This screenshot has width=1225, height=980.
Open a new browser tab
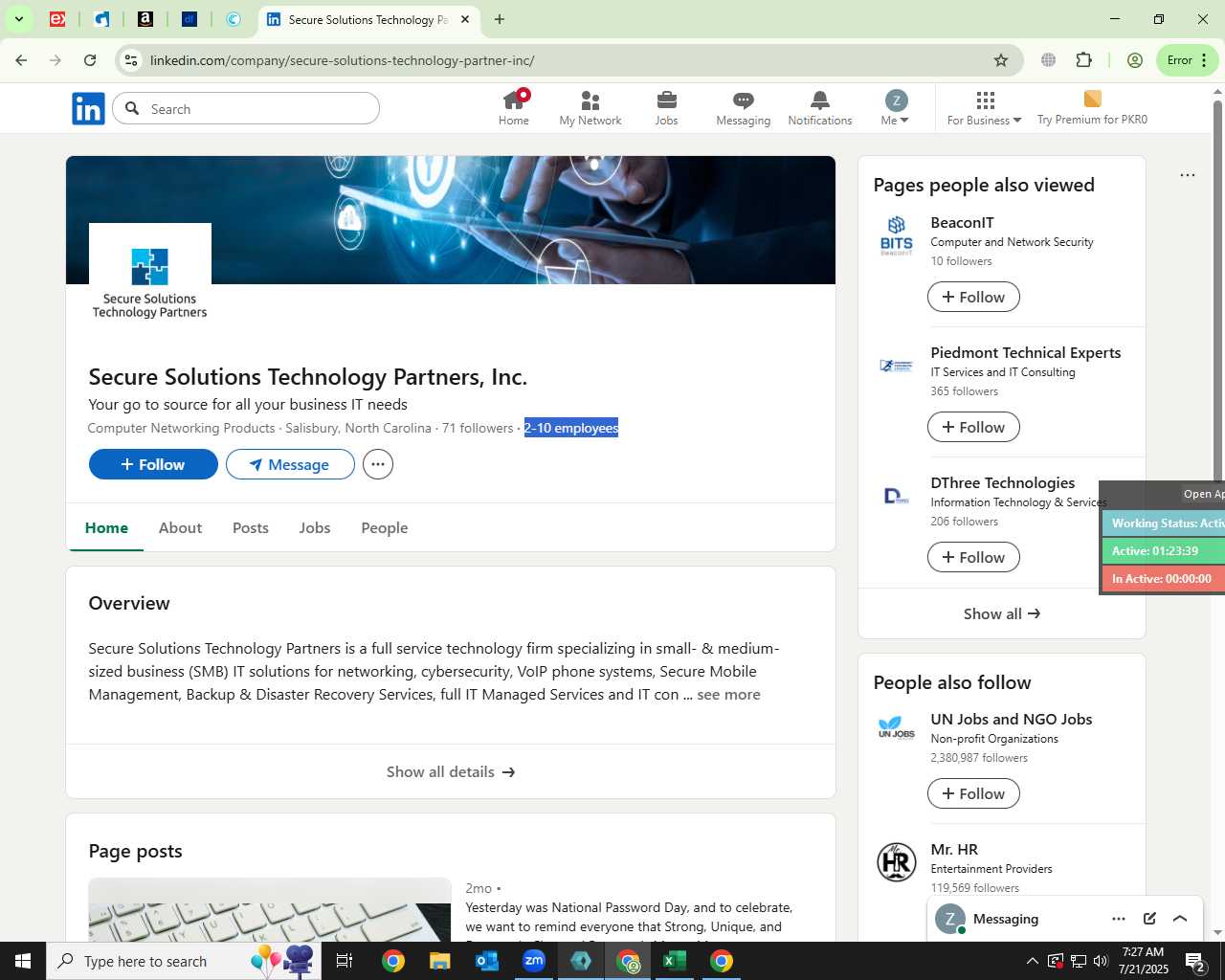500,19
